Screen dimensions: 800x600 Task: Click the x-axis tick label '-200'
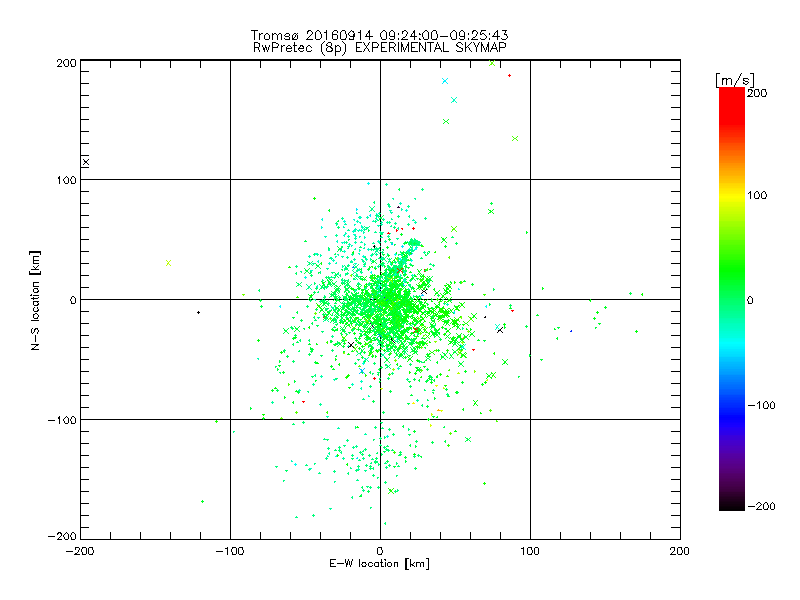pyautogui.click(x=80, y=552)
